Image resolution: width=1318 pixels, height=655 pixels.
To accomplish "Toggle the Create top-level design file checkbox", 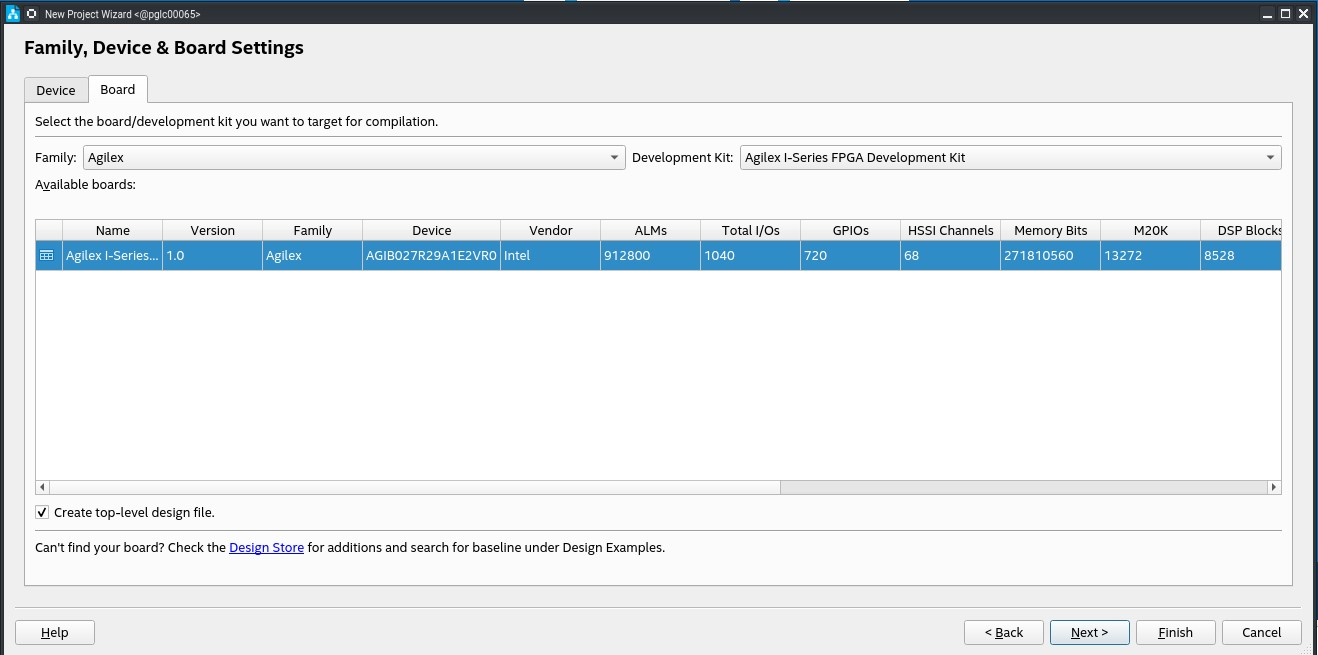I will click(x=41, y=512).
